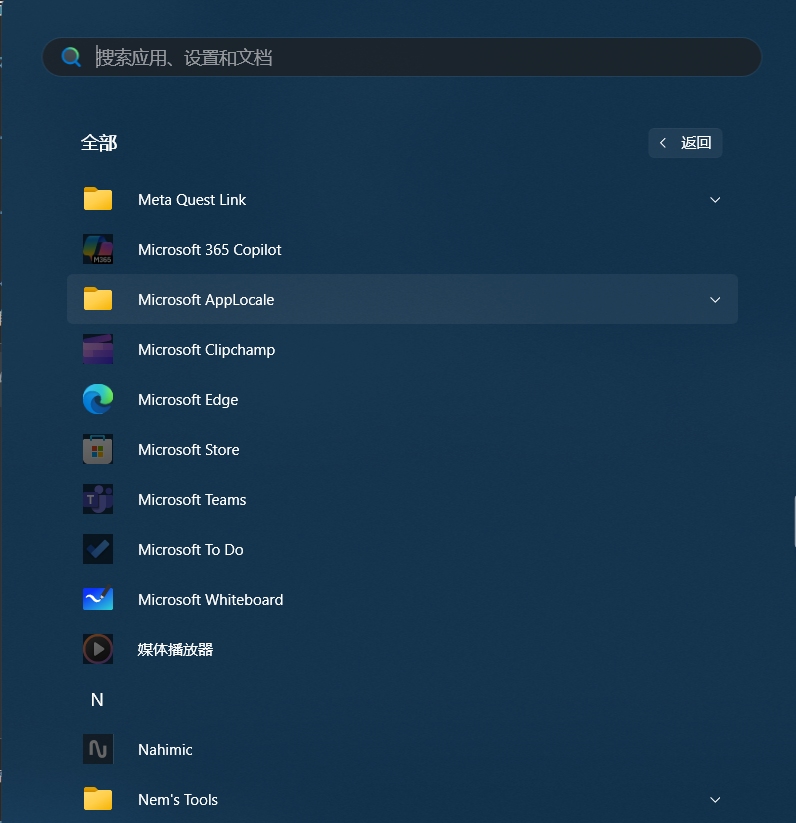Launch Microsoft 365 Copilot via its icon
Image resolution: width=796 pixels, height=823 pixels.
[98, 249]
